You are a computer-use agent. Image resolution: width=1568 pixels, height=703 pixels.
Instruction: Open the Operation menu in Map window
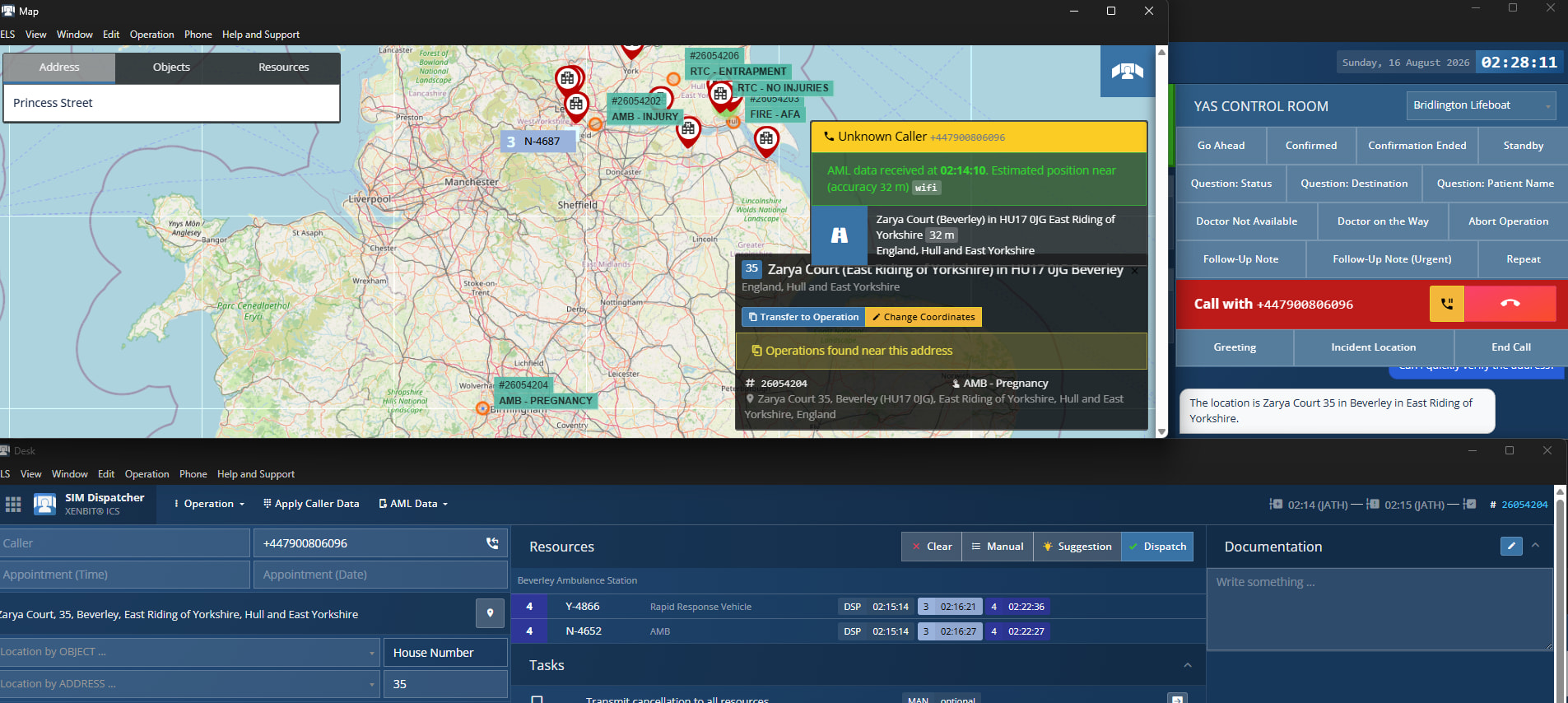pos(151,35)
